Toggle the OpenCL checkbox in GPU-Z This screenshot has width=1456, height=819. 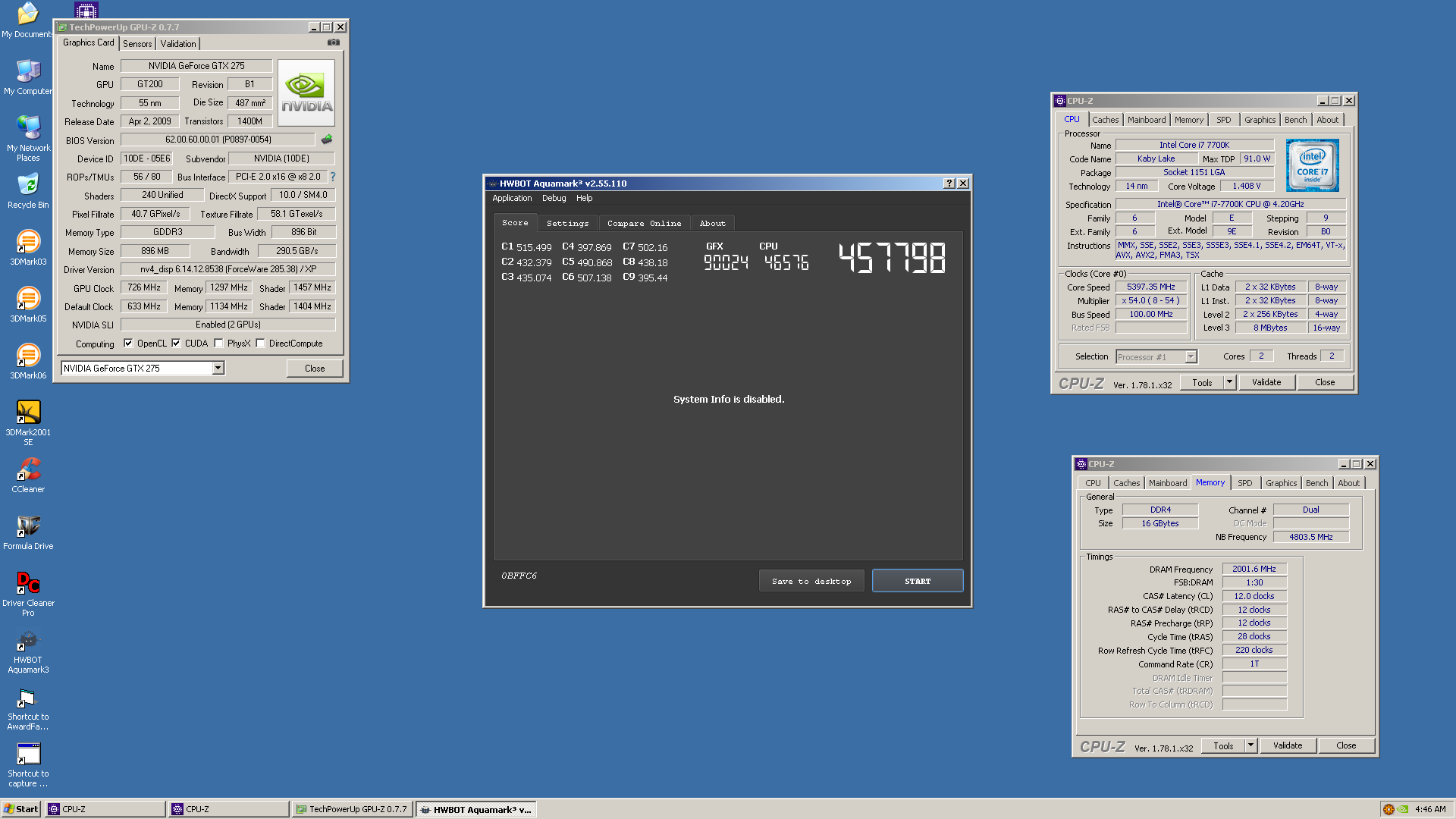pyautogui.click(x=128, y=344)
